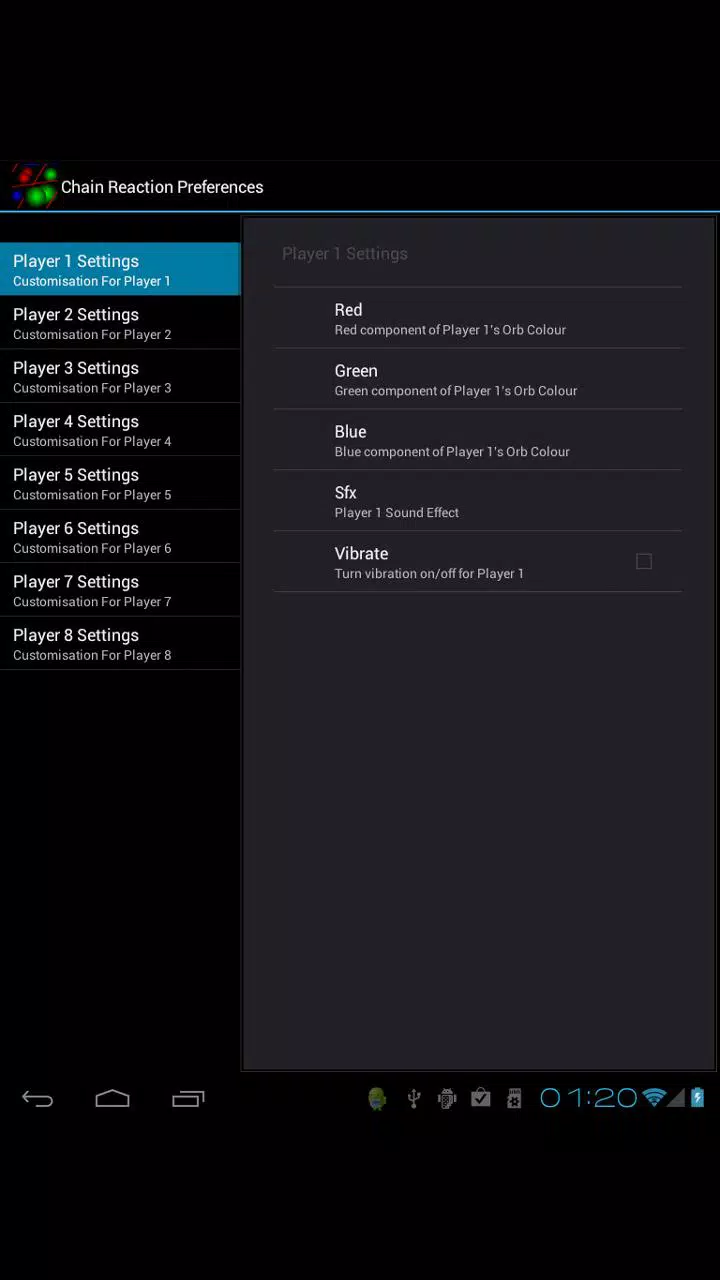The width and height of the screenshot is (720, 1280).
Task: Tap the green Android notification icon
Action: click(x=377, y=1099)
